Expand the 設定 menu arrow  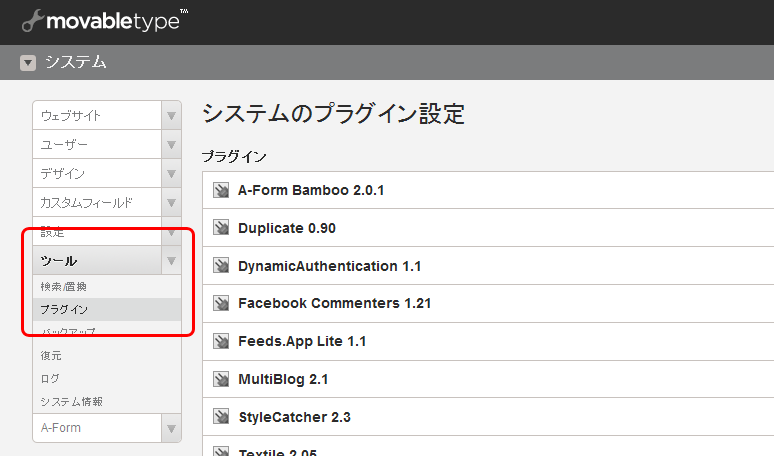(x=171, y=231)
